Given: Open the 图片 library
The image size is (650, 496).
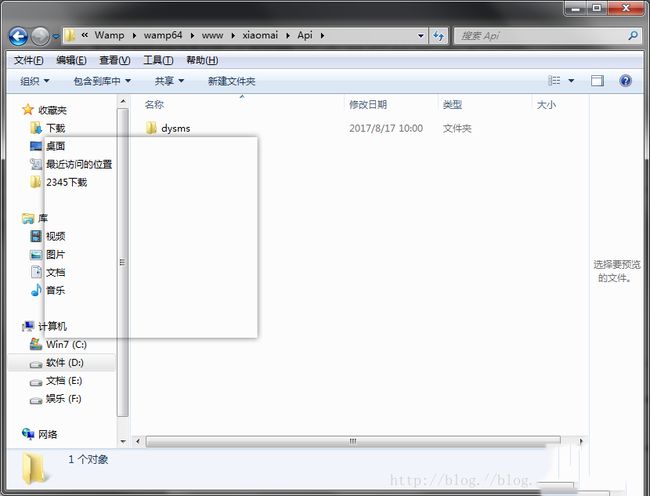Looking at the screenshot, I should (56, 254).
